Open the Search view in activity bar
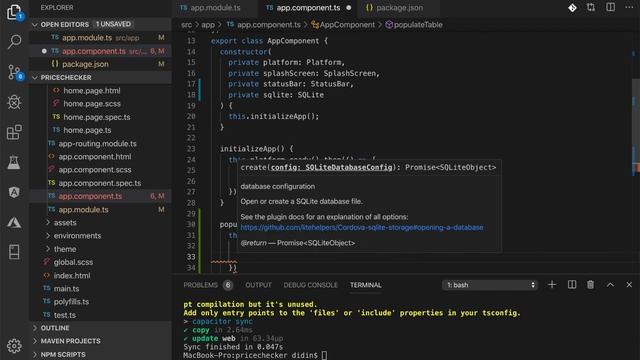The width and height of the screenshot is (640, 360). click(x=14, y=42)
